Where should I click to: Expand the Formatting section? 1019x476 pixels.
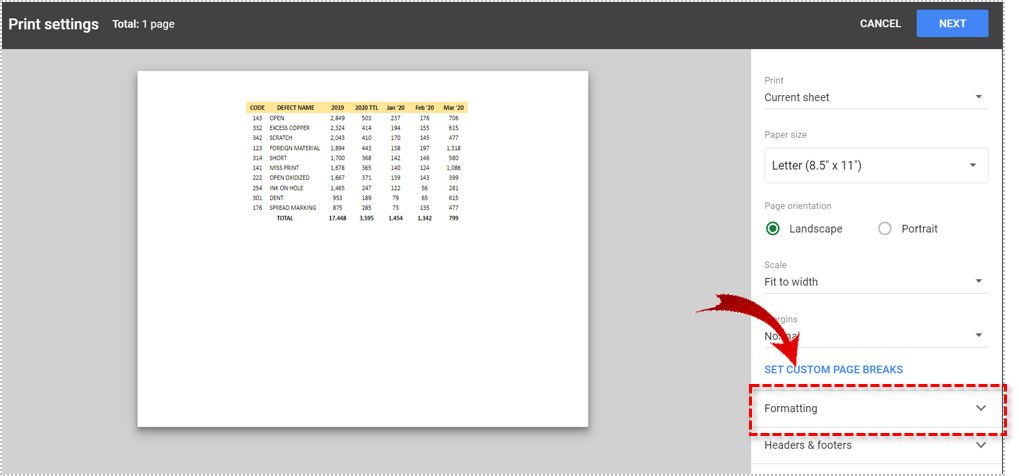pyautogui.click(x=875, y=408)
